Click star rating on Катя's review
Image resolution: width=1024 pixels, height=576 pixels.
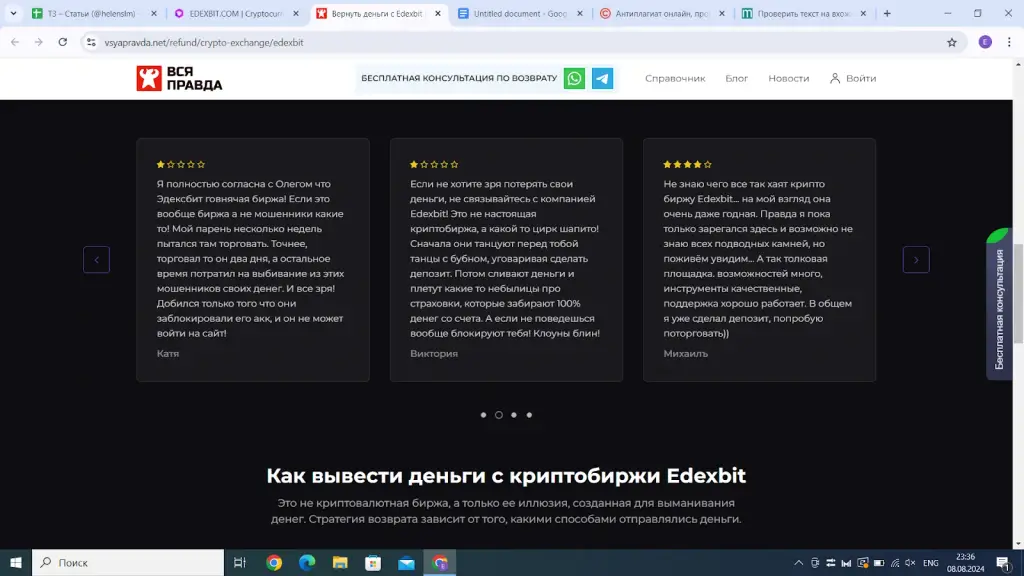tap(181, 165)
